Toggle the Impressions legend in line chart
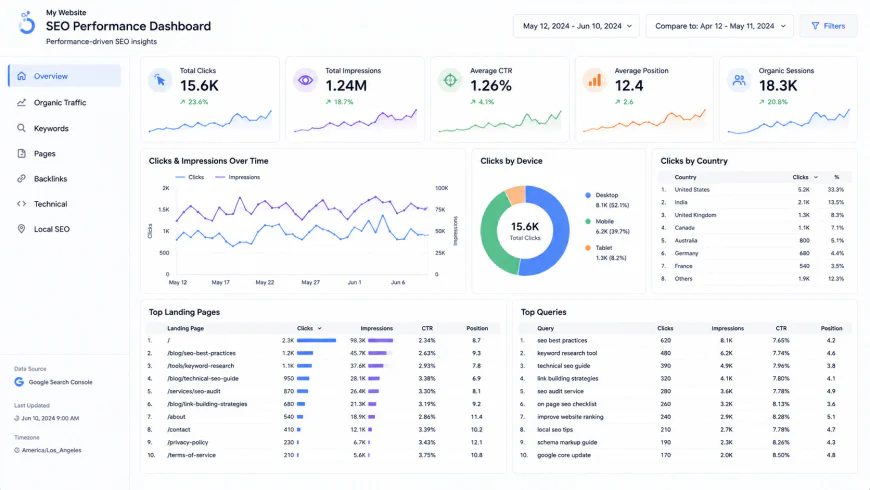This screenshot has height=490, width=870. (237, 178)
